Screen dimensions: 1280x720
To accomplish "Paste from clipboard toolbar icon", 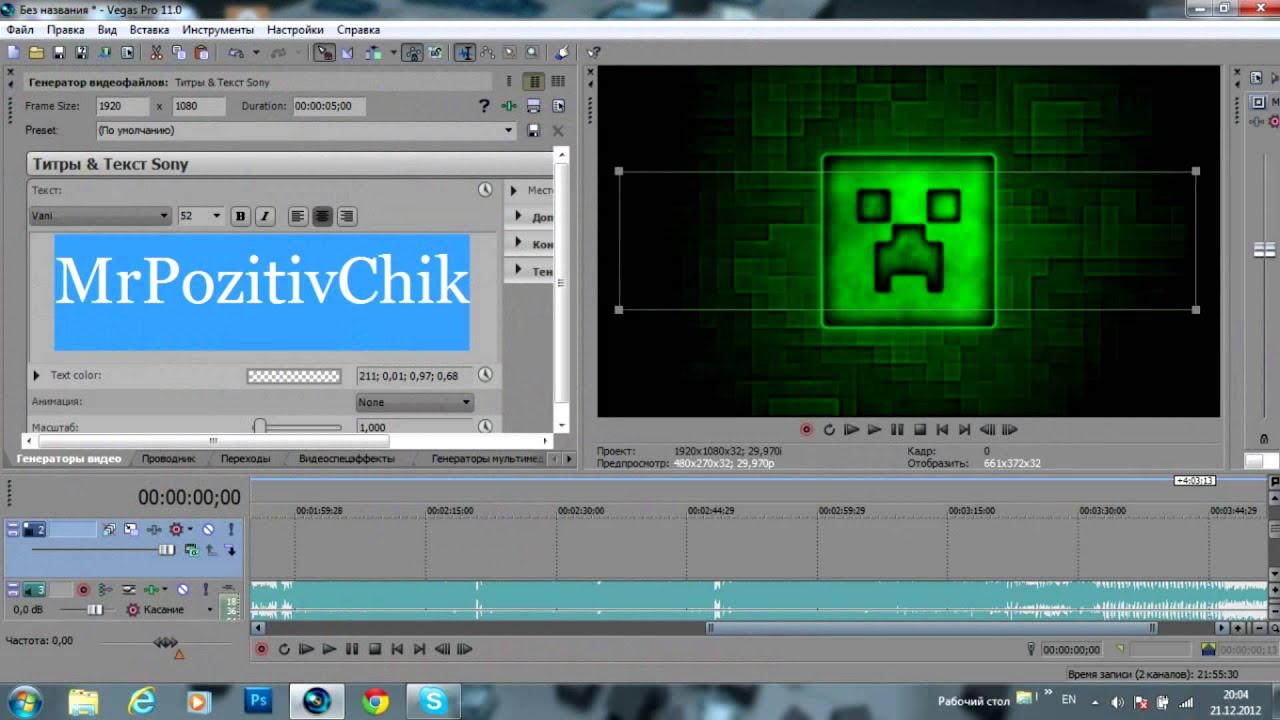I will pos(202,52).
